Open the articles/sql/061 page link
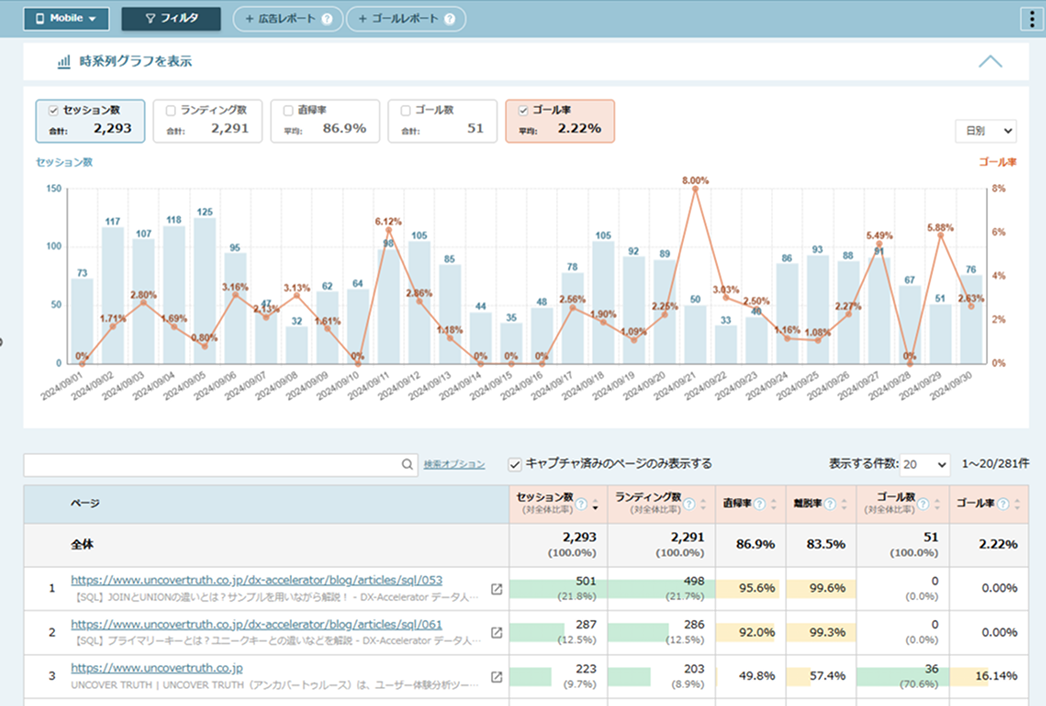This screenshot has width=1046, height=706. tap(257, 625)
